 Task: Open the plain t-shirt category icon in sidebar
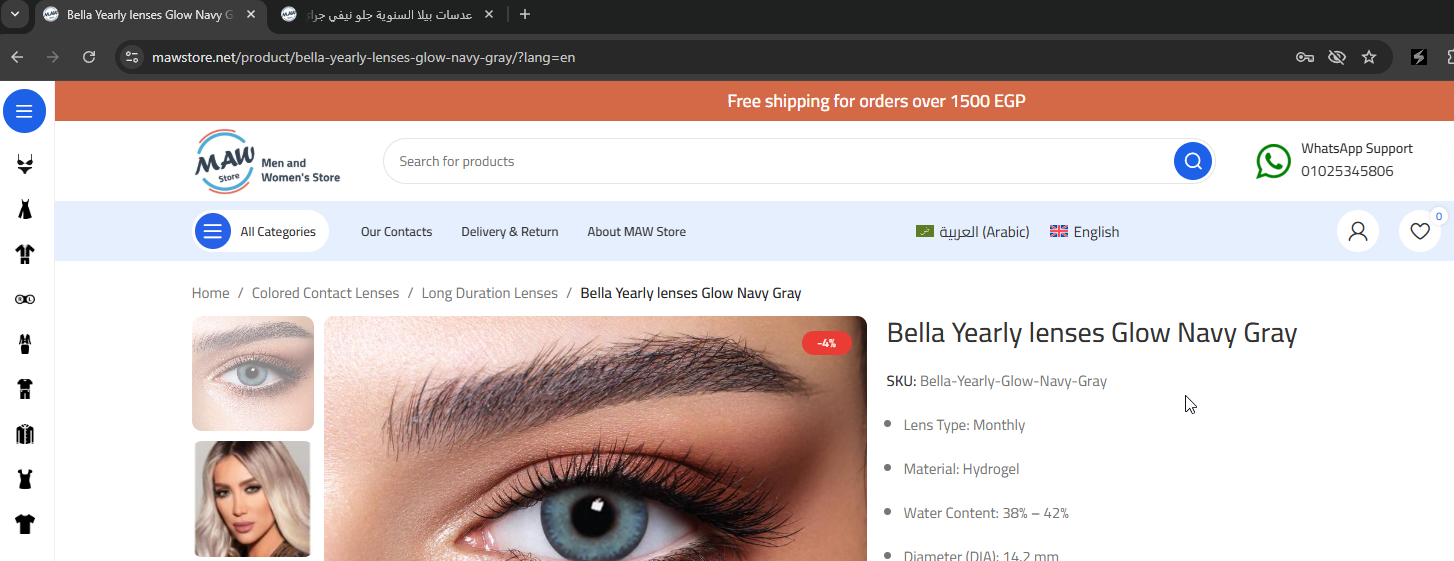coord(25,524)
